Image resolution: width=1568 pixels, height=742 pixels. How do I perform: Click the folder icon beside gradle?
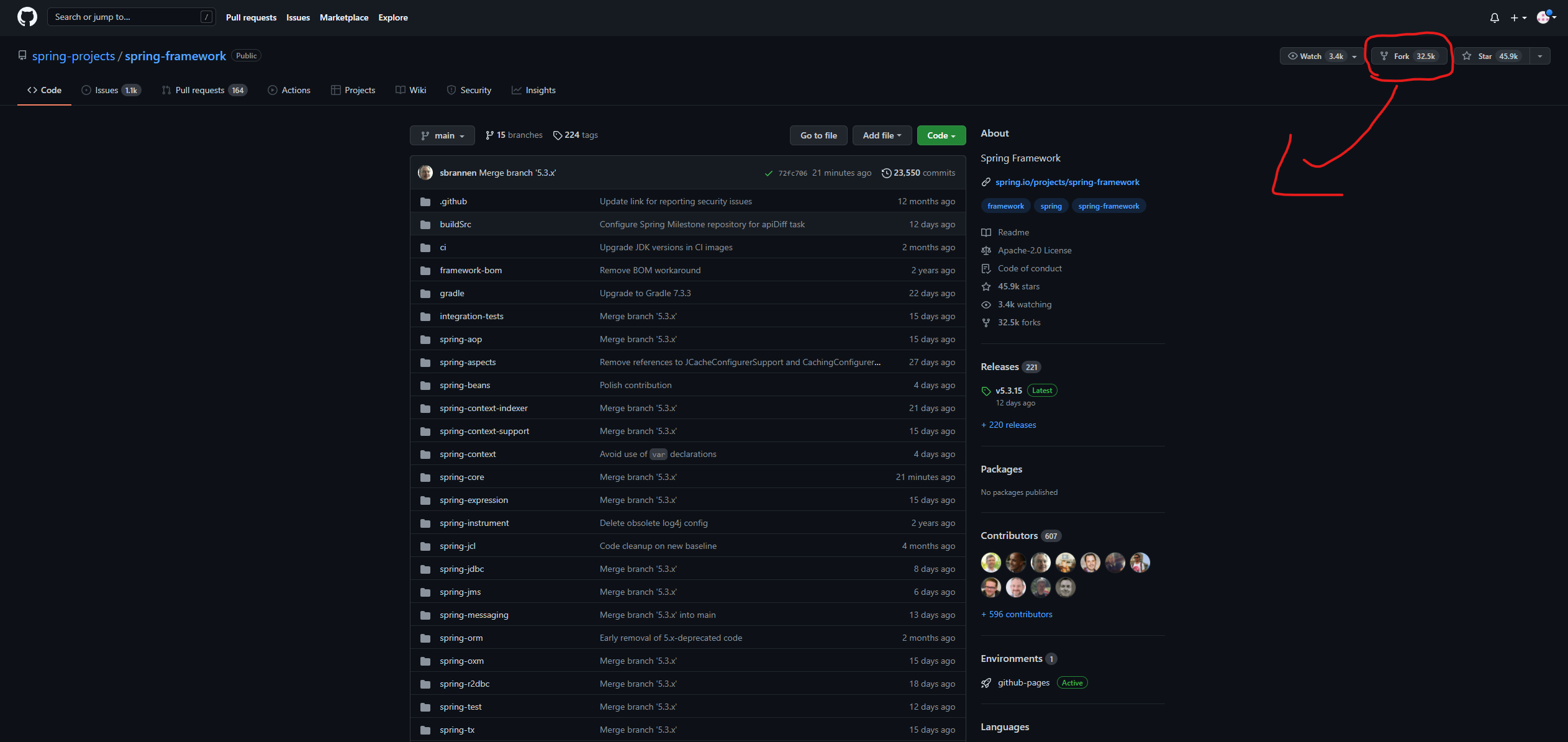tap(425, 293)
